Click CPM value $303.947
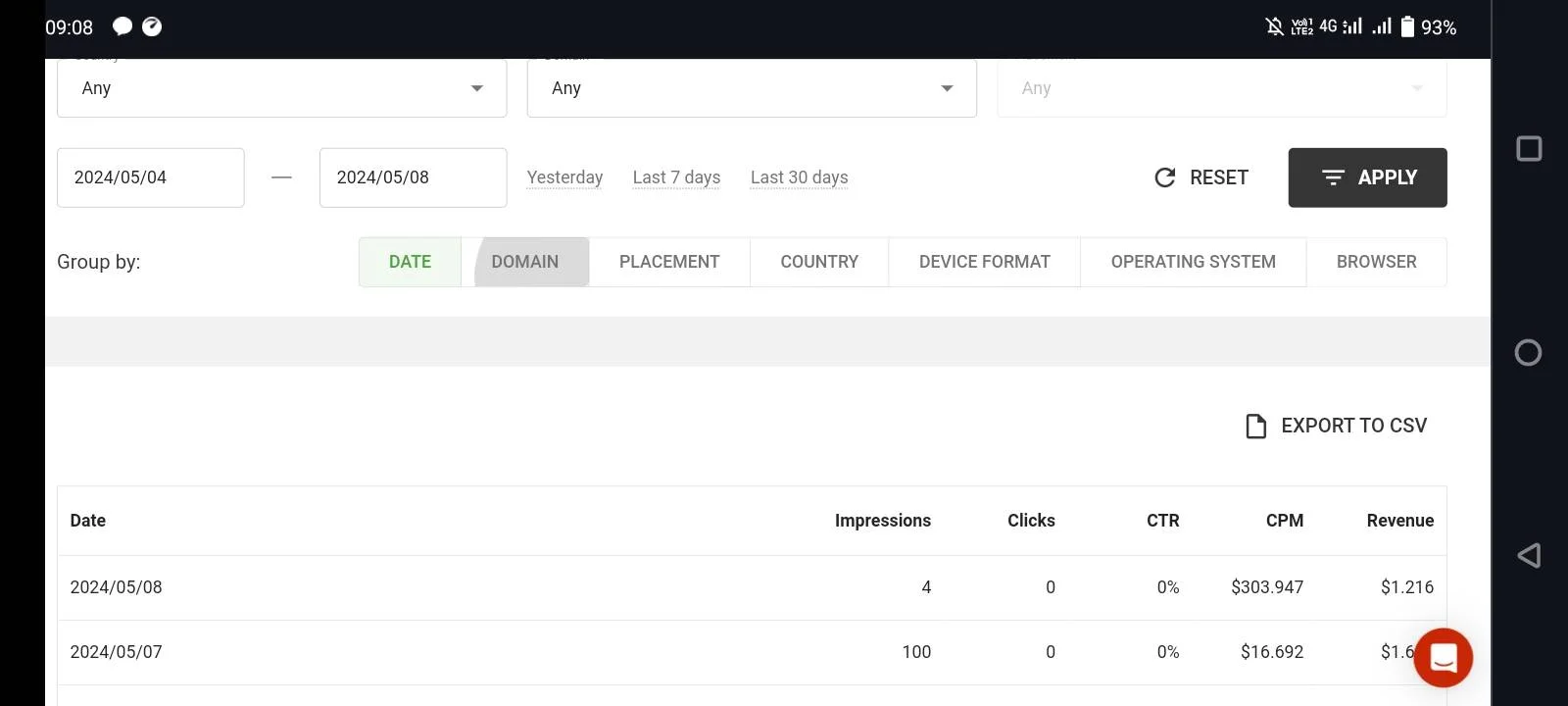Image resolution: width=1568 pixels, height=706 pixels. 1267,587
